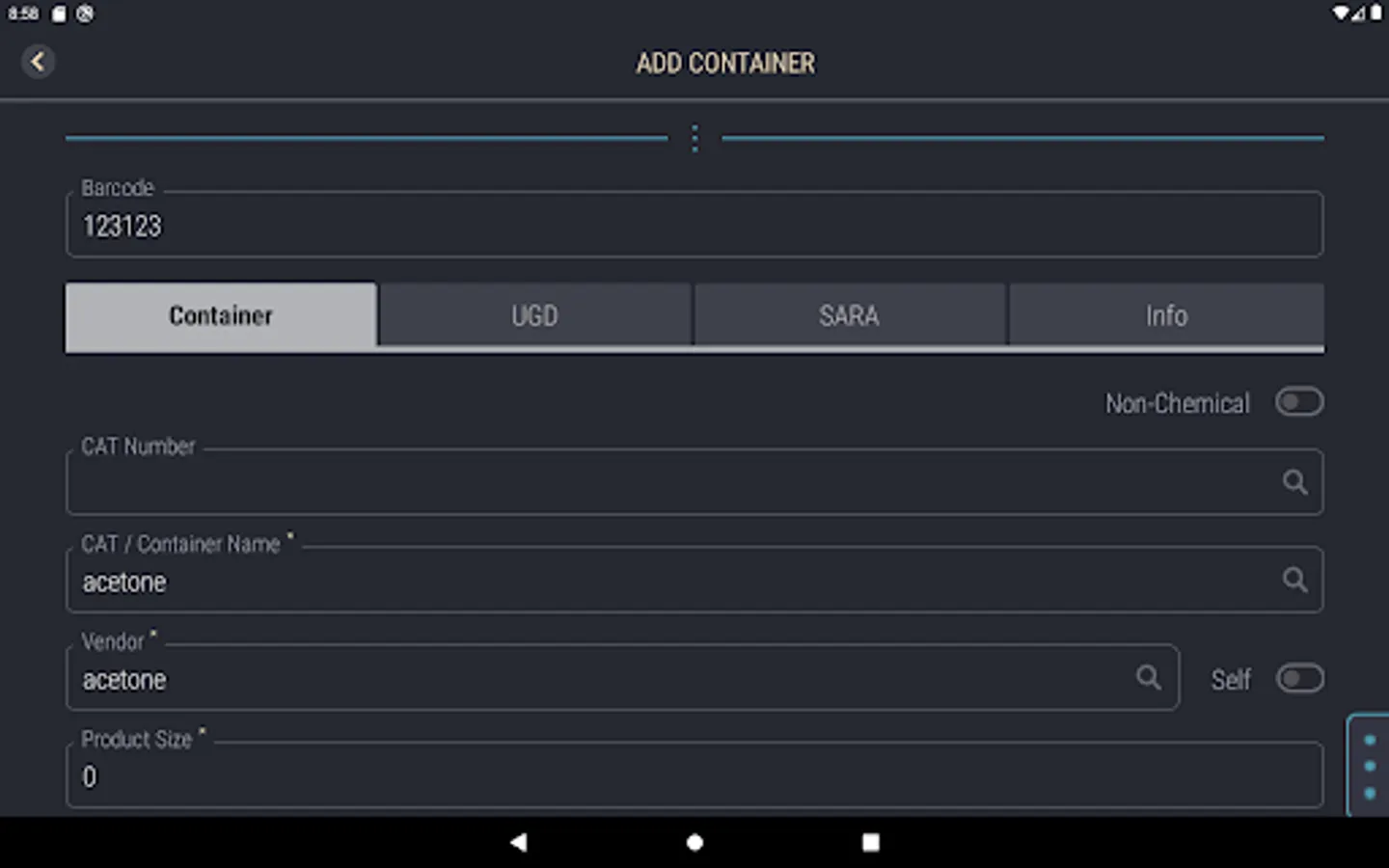
Task: Tap the back arrow icon
Action: (38, 62)
